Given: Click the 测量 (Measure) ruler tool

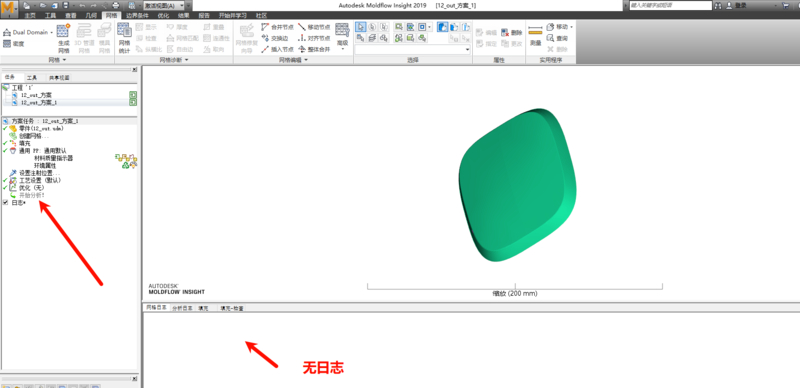Looking at the screenshot, I should point(535,36).
